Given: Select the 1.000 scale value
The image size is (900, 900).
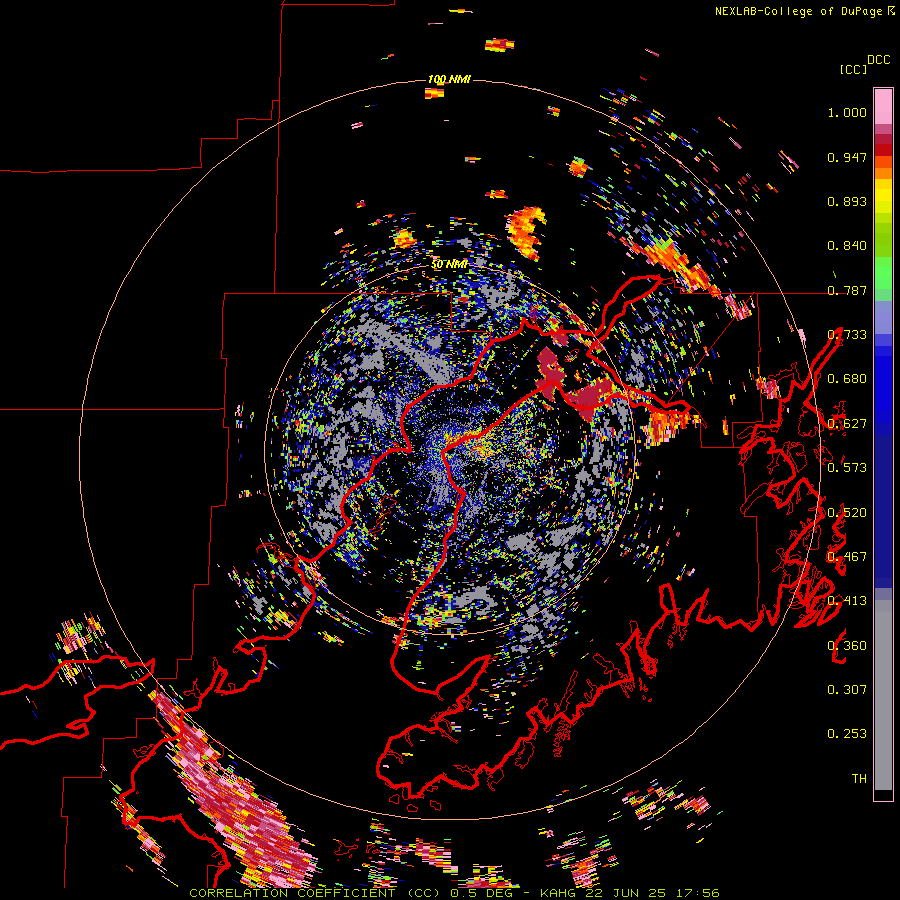Looking at the screenshot, I should click(x=847, y=112).
